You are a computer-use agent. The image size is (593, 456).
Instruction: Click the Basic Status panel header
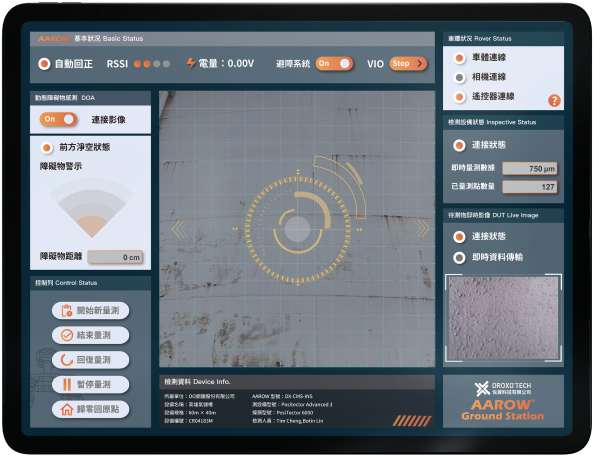pos(232,39)
